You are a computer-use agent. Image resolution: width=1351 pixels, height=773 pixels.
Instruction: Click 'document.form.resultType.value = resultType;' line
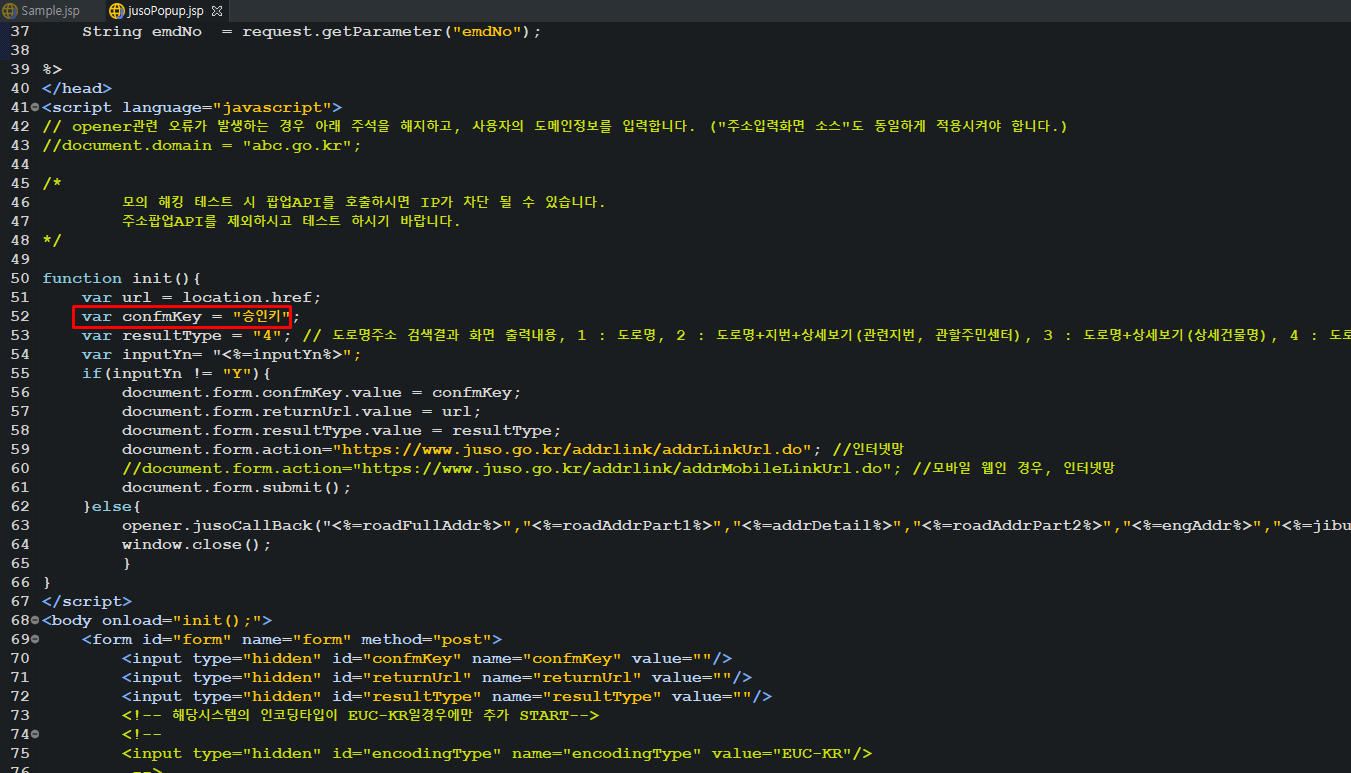(342, 430)
